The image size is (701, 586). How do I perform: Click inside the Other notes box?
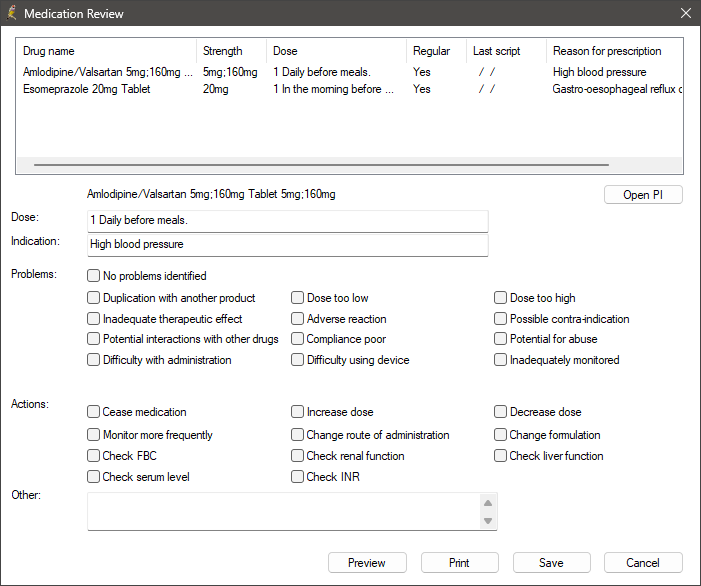coord(283,511)
